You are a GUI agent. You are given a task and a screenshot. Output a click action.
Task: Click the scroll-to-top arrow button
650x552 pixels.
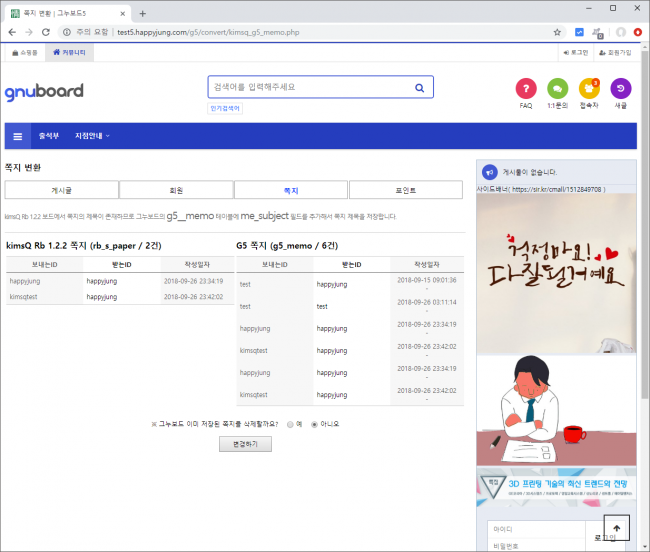[616, 527]
